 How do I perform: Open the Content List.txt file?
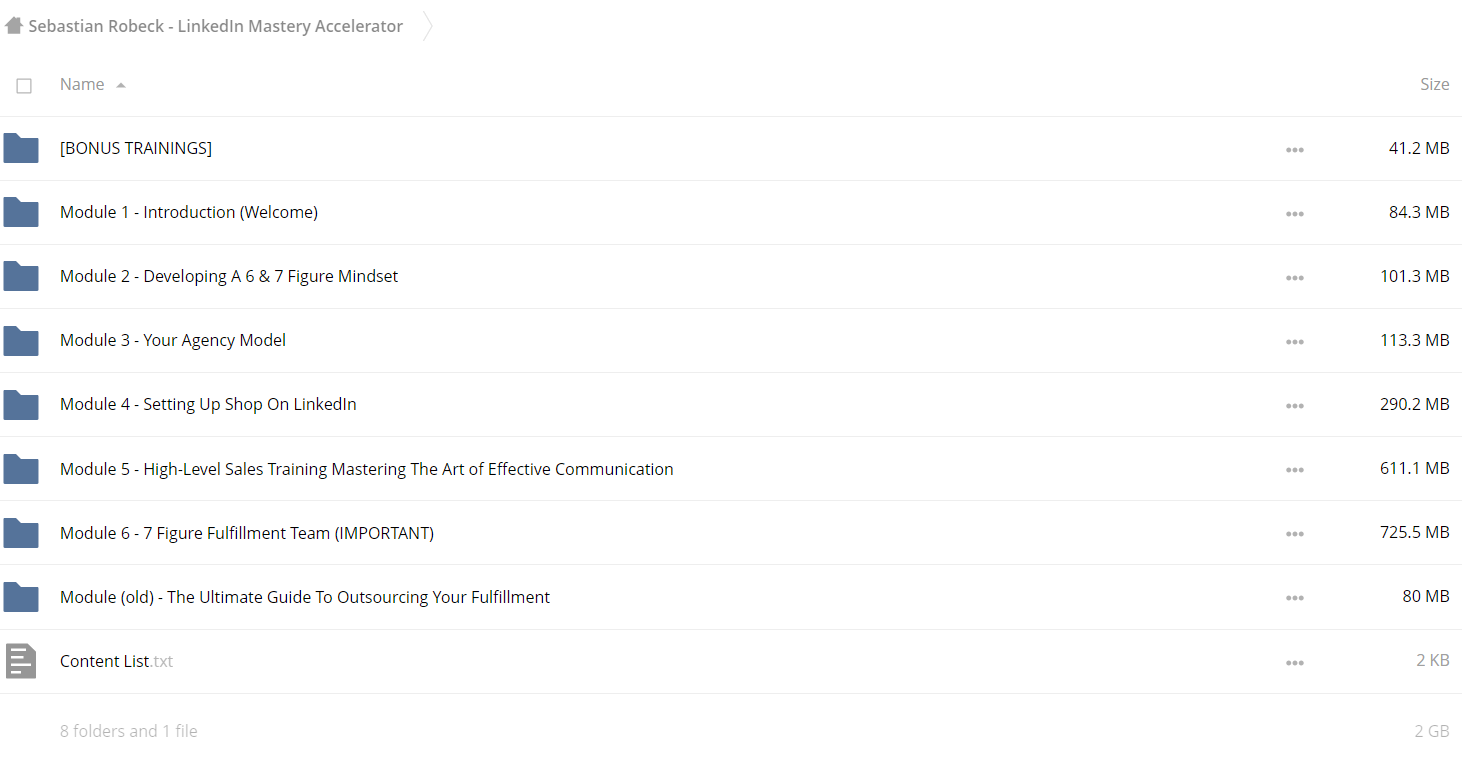coord(116,661)
